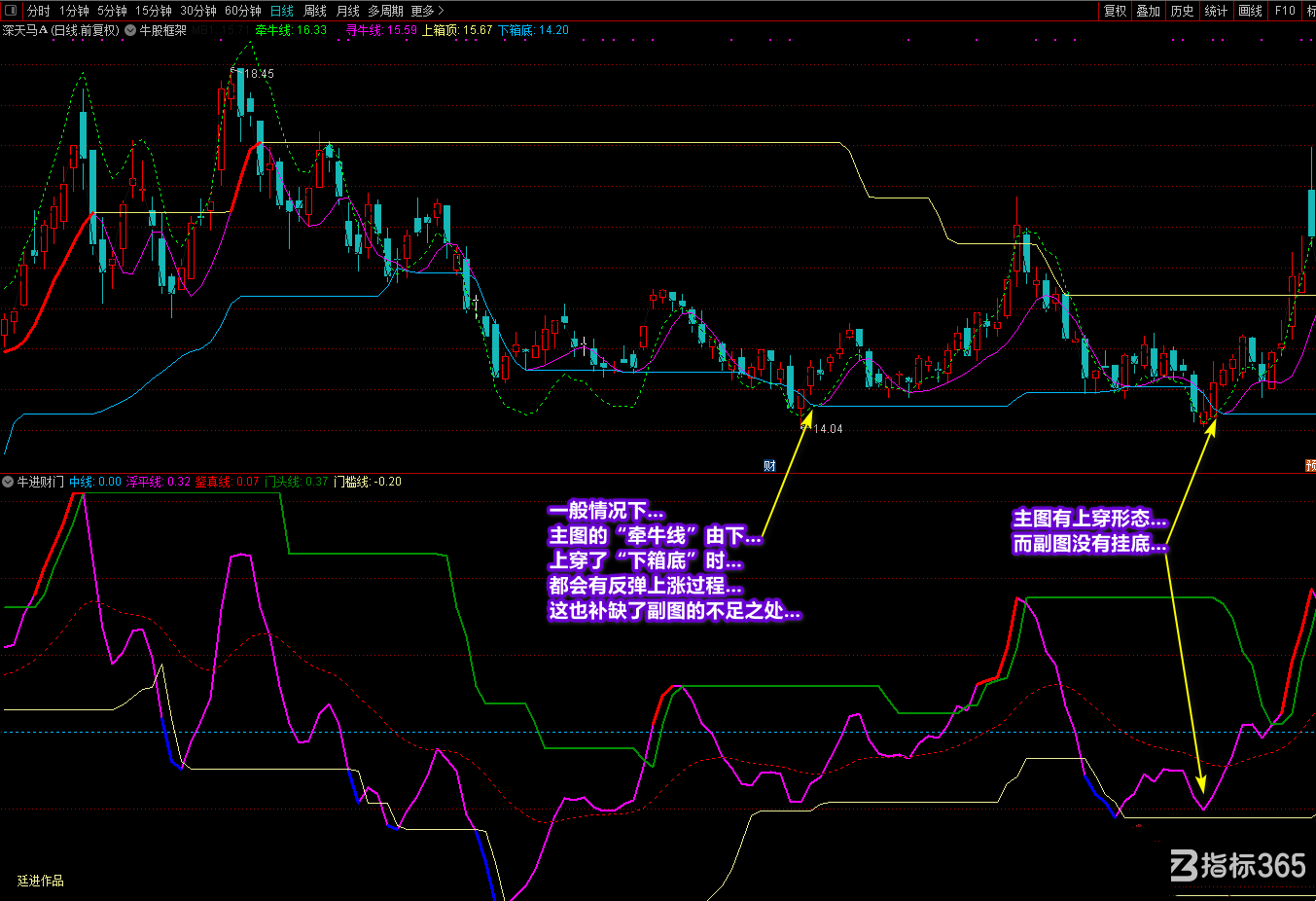Click the 下箱底: 14.20 indicator value
The width and height of the screenshot is (1316, 901).
533,30
